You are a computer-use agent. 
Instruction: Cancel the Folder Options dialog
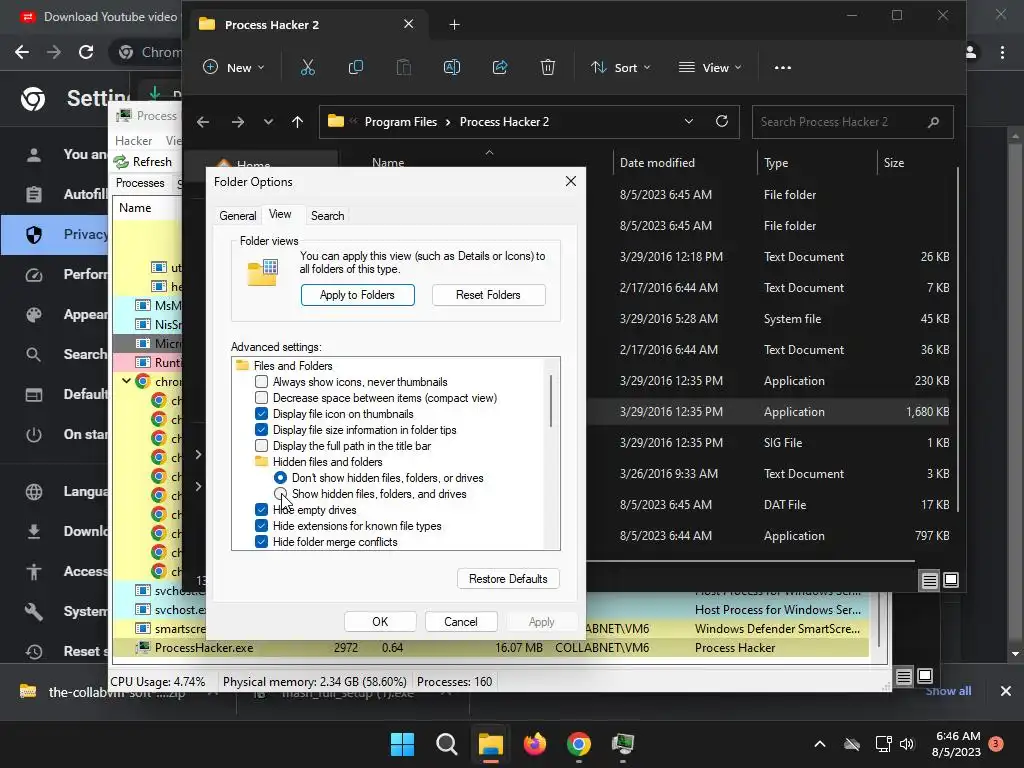[x=461, y=622]
